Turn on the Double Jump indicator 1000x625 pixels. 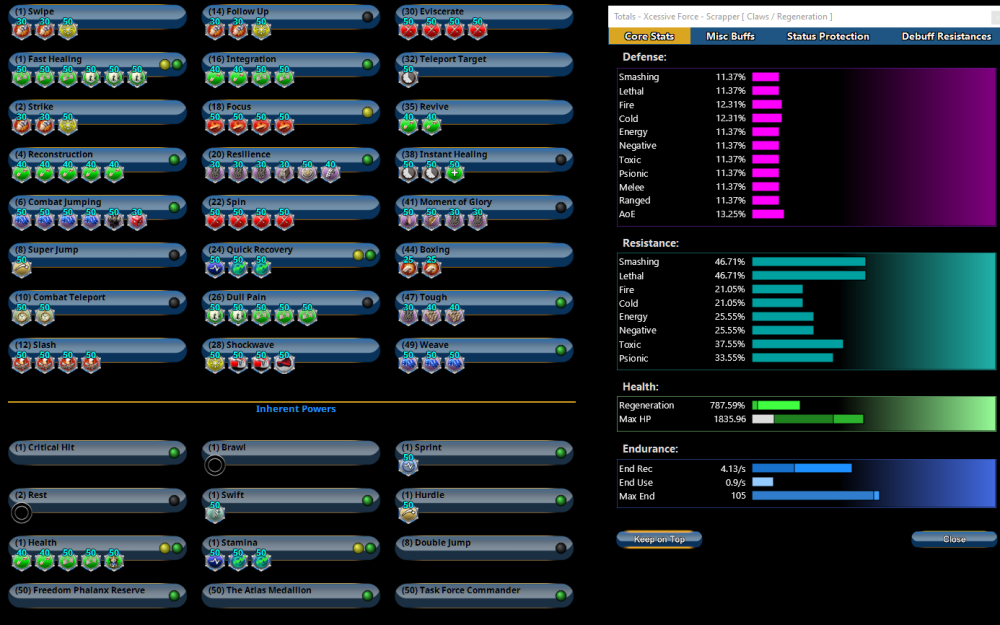click(x=561, y=548)
